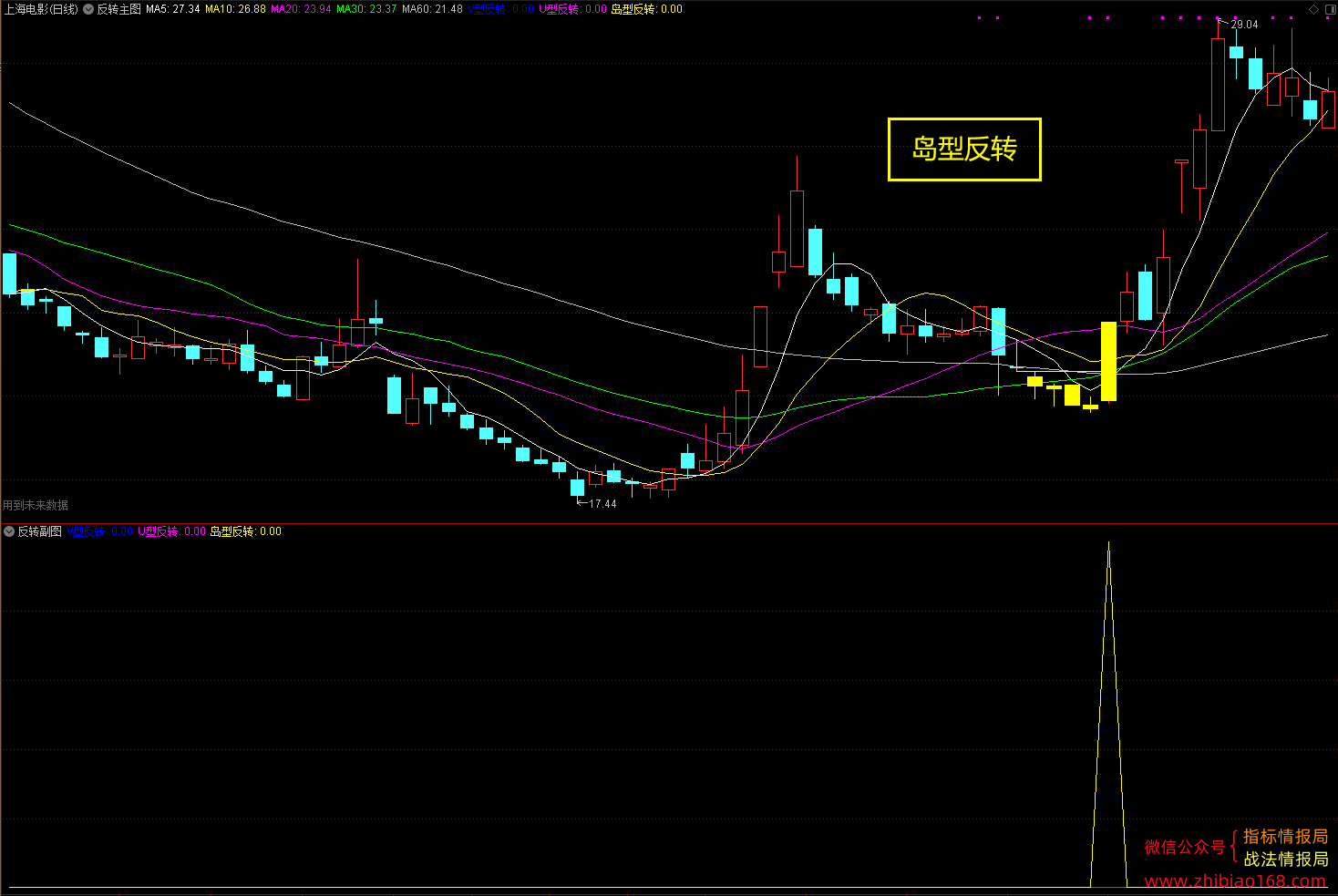Click the 用到未来数据 notice text
The height and width of the screenshot is (896, 1338).
coord(36,505)
